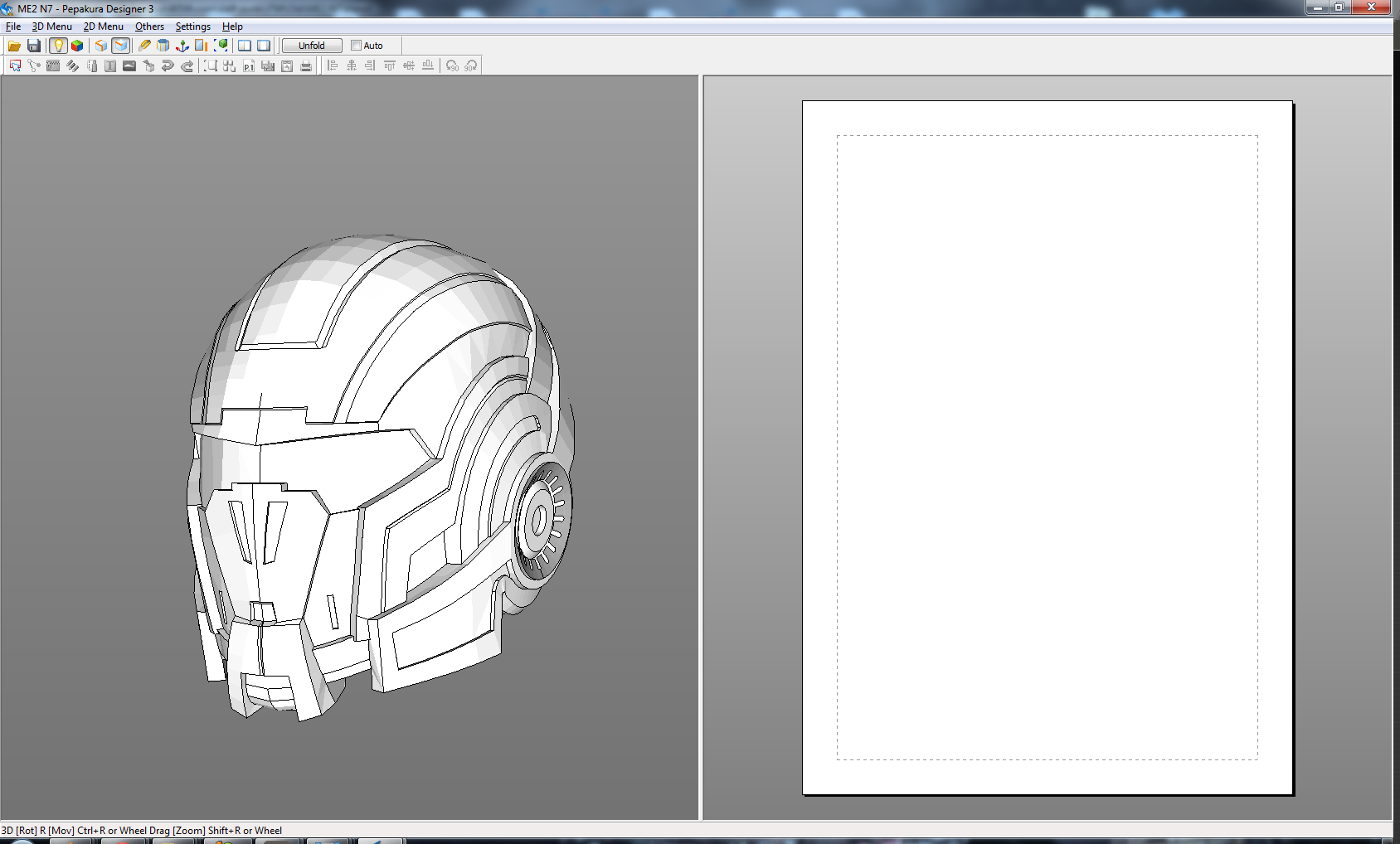Click the 3D box with arrow tool
Image resolution: width=1400 pixels, height=844 pixels.
tap(148, 65)
